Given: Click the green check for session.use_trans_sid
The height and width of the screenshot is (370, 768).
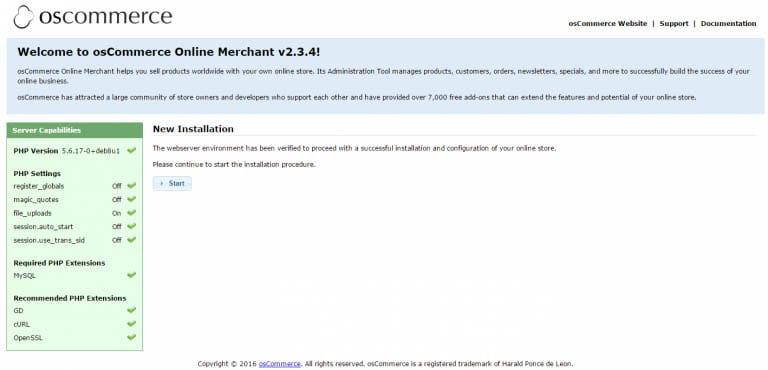Looking at the screenshot, I should coord(131,240).
